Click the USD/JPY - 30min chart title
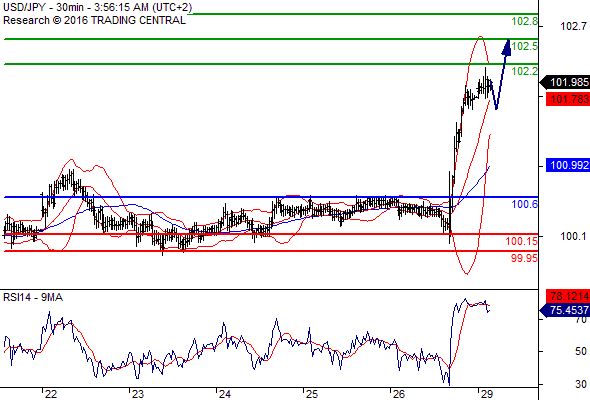This screenshot has width=590, height=400. (97, 8)
